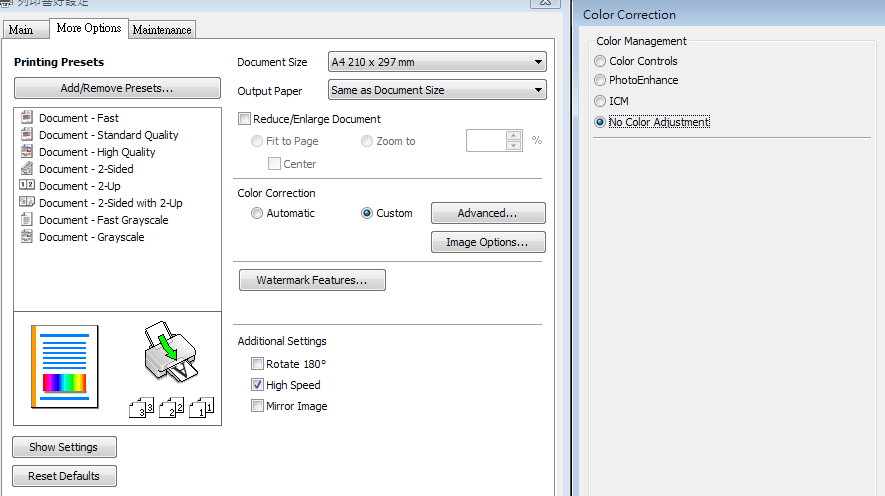
Task: Enable the Reduce/Enlarge Document checkbox
Action: point(245,119)
